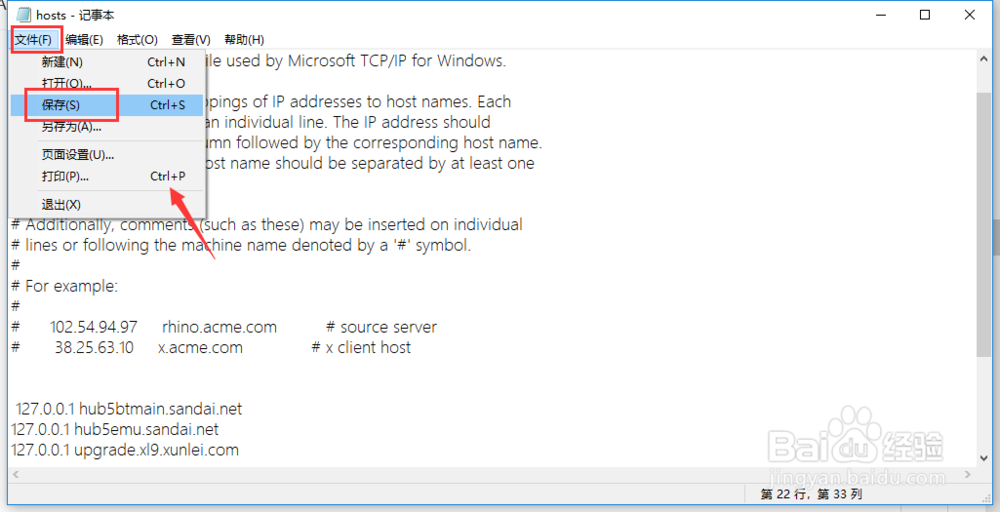Minimize the Notepad window

[x=877, y=15]
